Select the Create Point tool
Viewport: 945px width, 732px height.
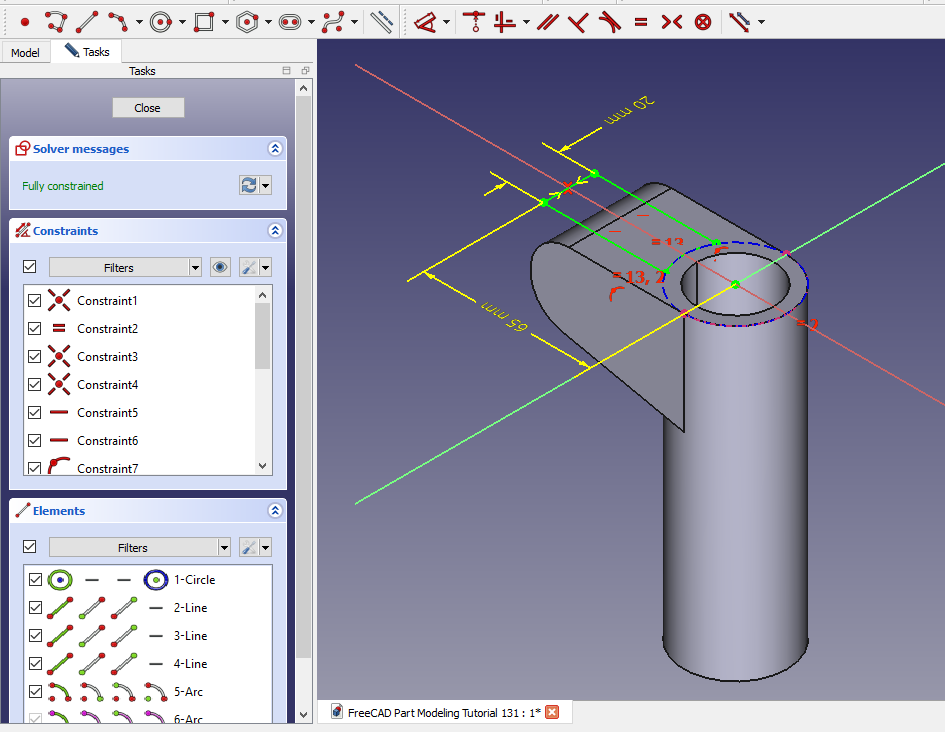coord(25,21)
